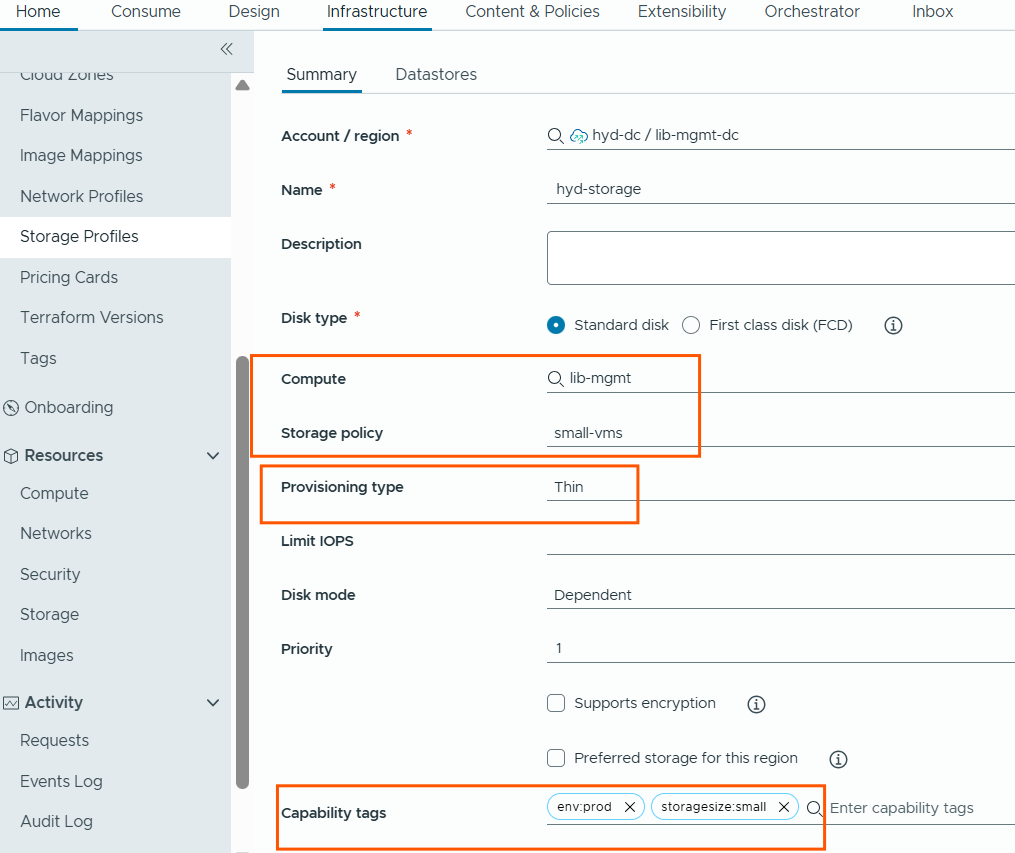Switch to the Datastores tab
The width and height of the screenshot is (1015, 853).
tap(436, 74)
